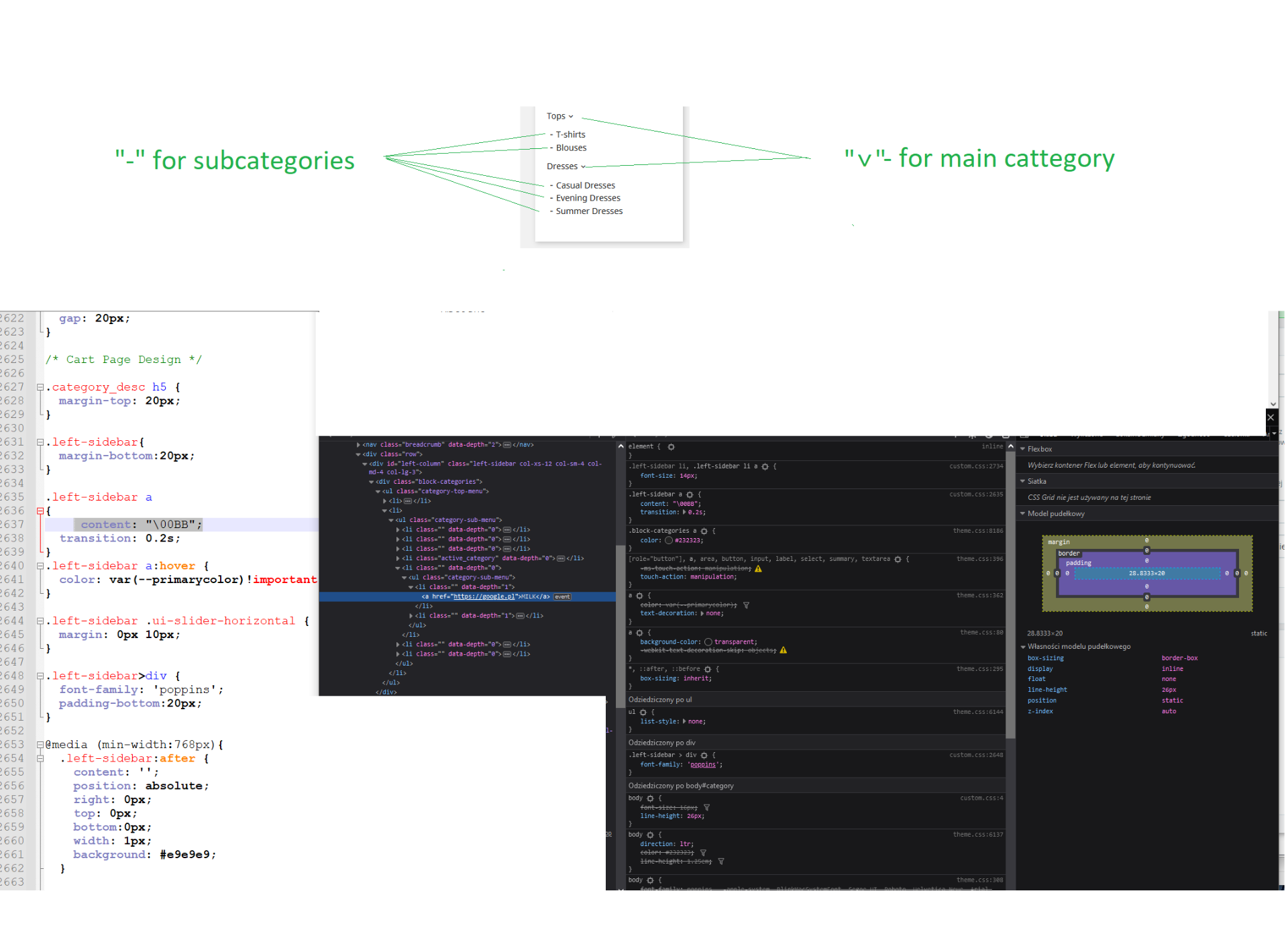Click the #232323 color swatch
The image size is (1288, 934).
(669, 540)
